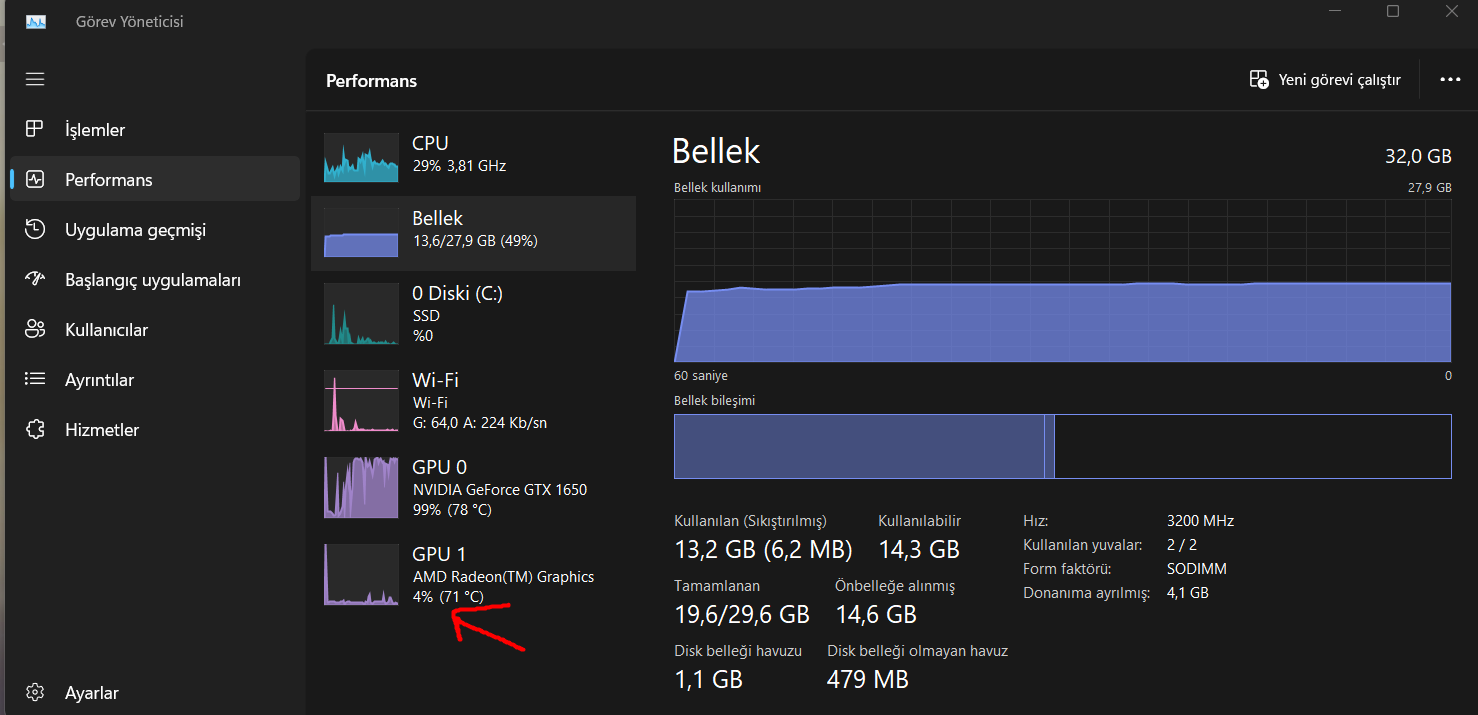1478x715 pixels.
Task: Open the three-dots more options menu
Action: (1450, 80)
